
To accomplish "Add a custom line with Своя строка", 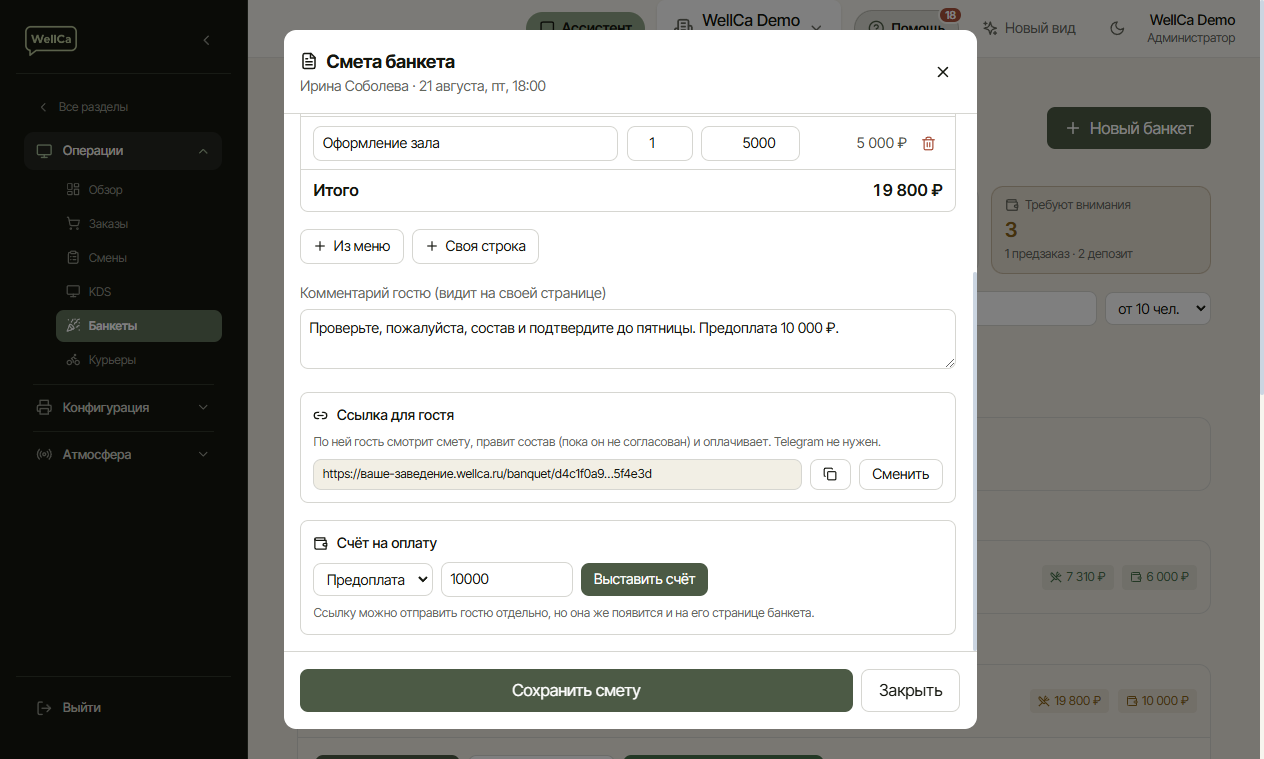I will 475,246.
